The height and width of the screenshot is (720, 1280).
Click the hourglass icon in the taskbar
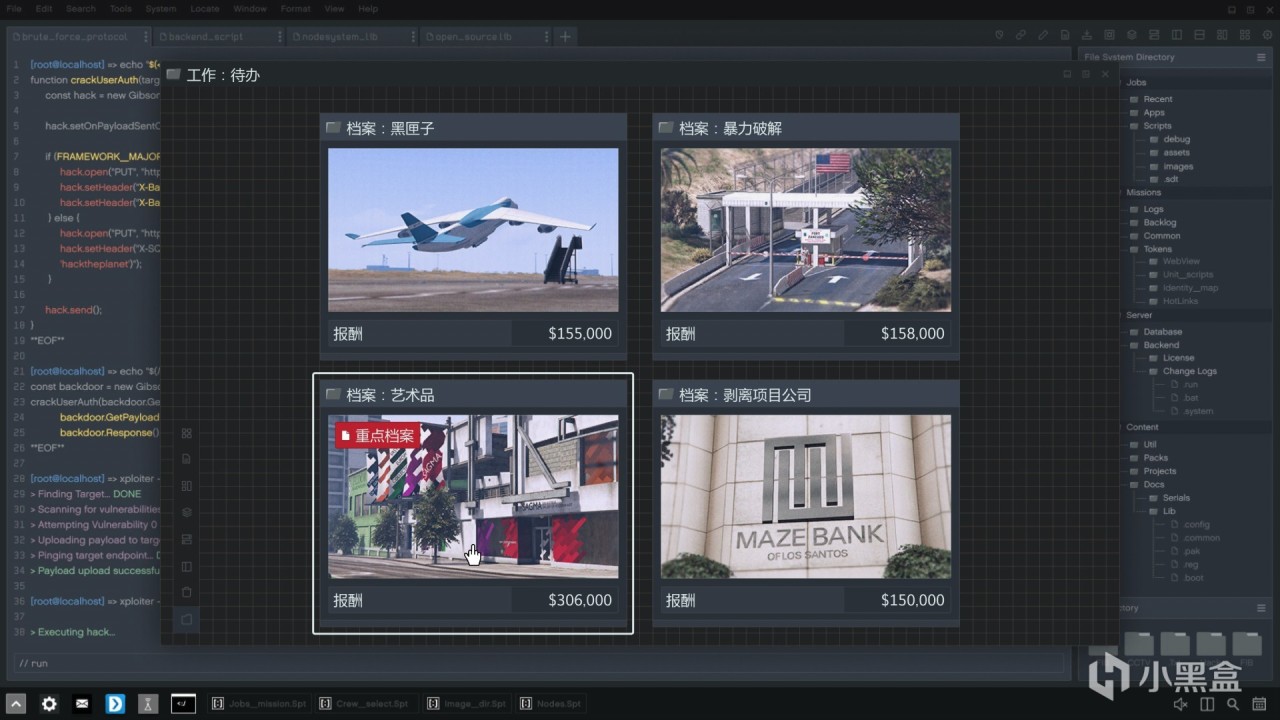tap(148, 704)
